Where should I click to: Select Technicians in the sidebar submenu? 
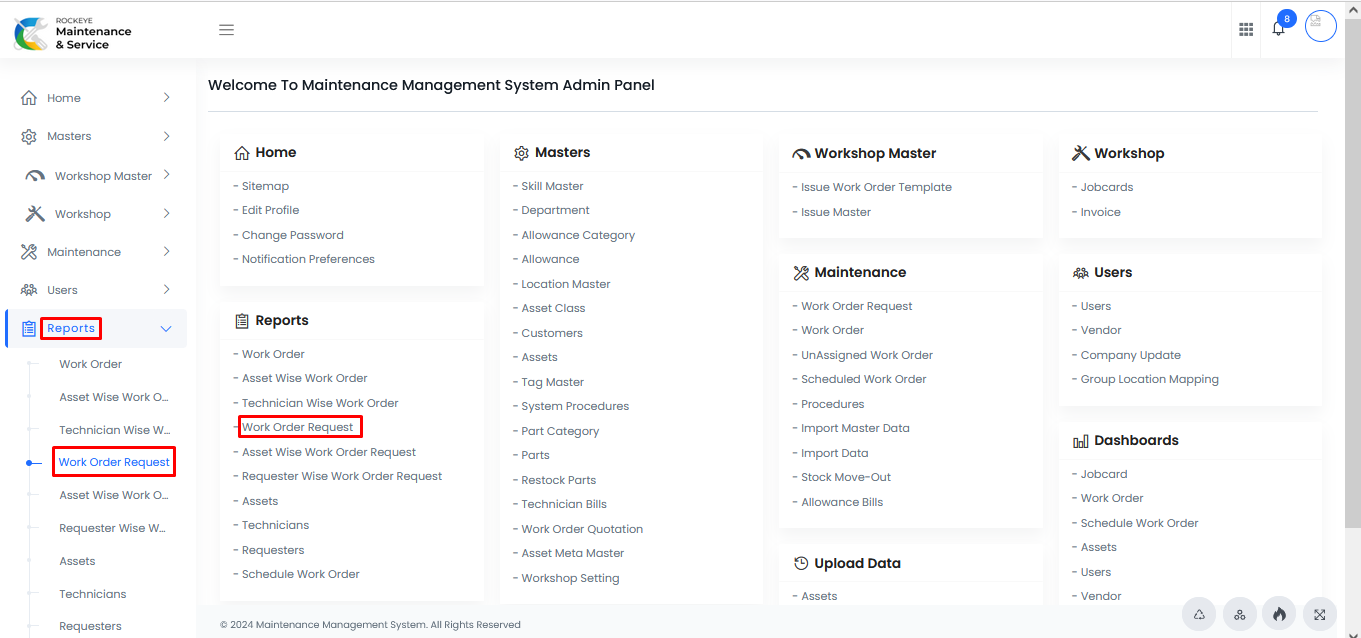click(x=93, y=594)
